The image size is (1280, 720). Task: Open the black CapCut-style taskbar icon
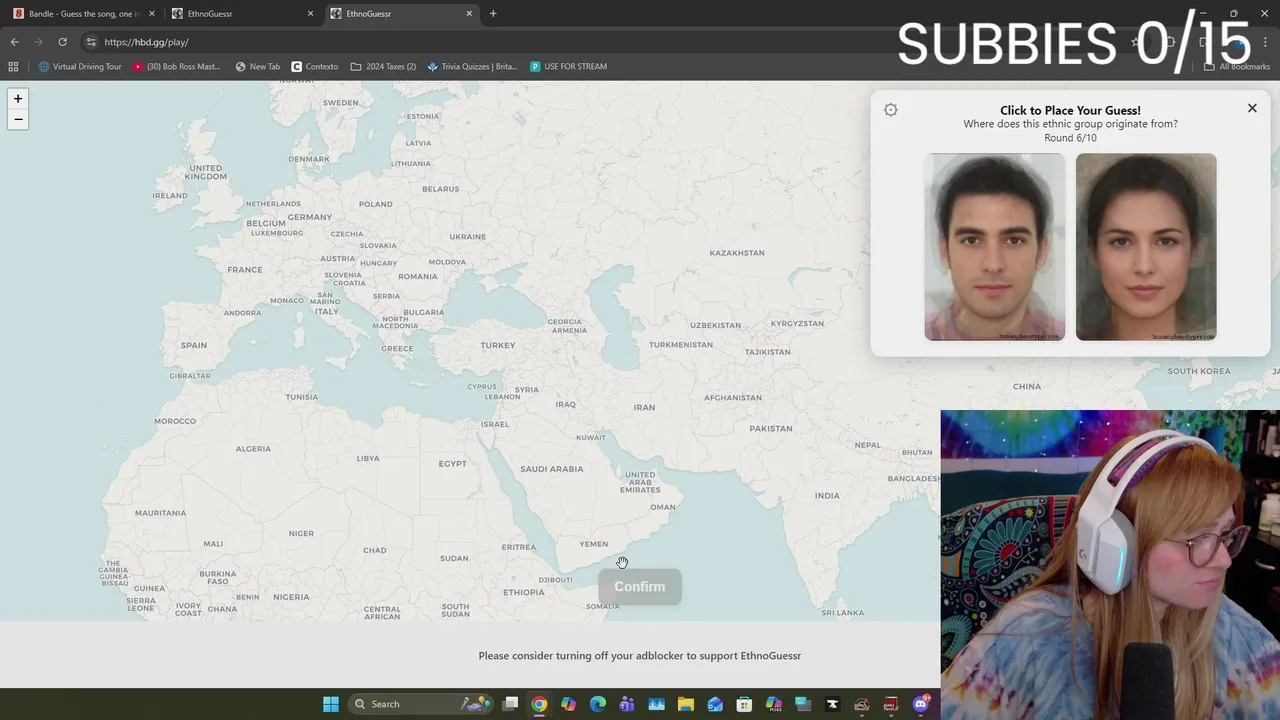click(x=832, y=704)
